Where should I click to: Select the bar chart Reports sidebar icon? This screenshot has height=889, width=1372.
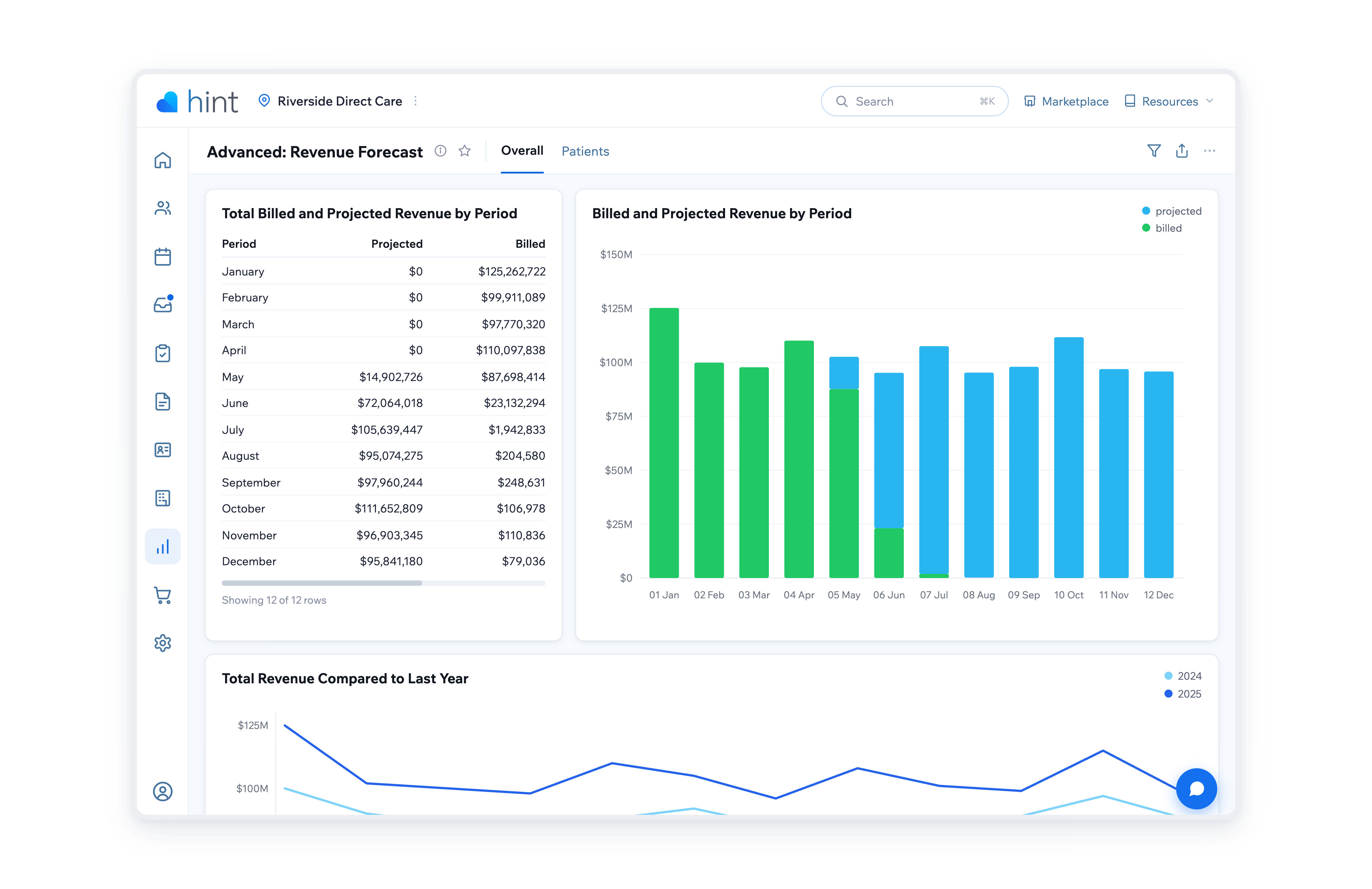pos(162,546)
